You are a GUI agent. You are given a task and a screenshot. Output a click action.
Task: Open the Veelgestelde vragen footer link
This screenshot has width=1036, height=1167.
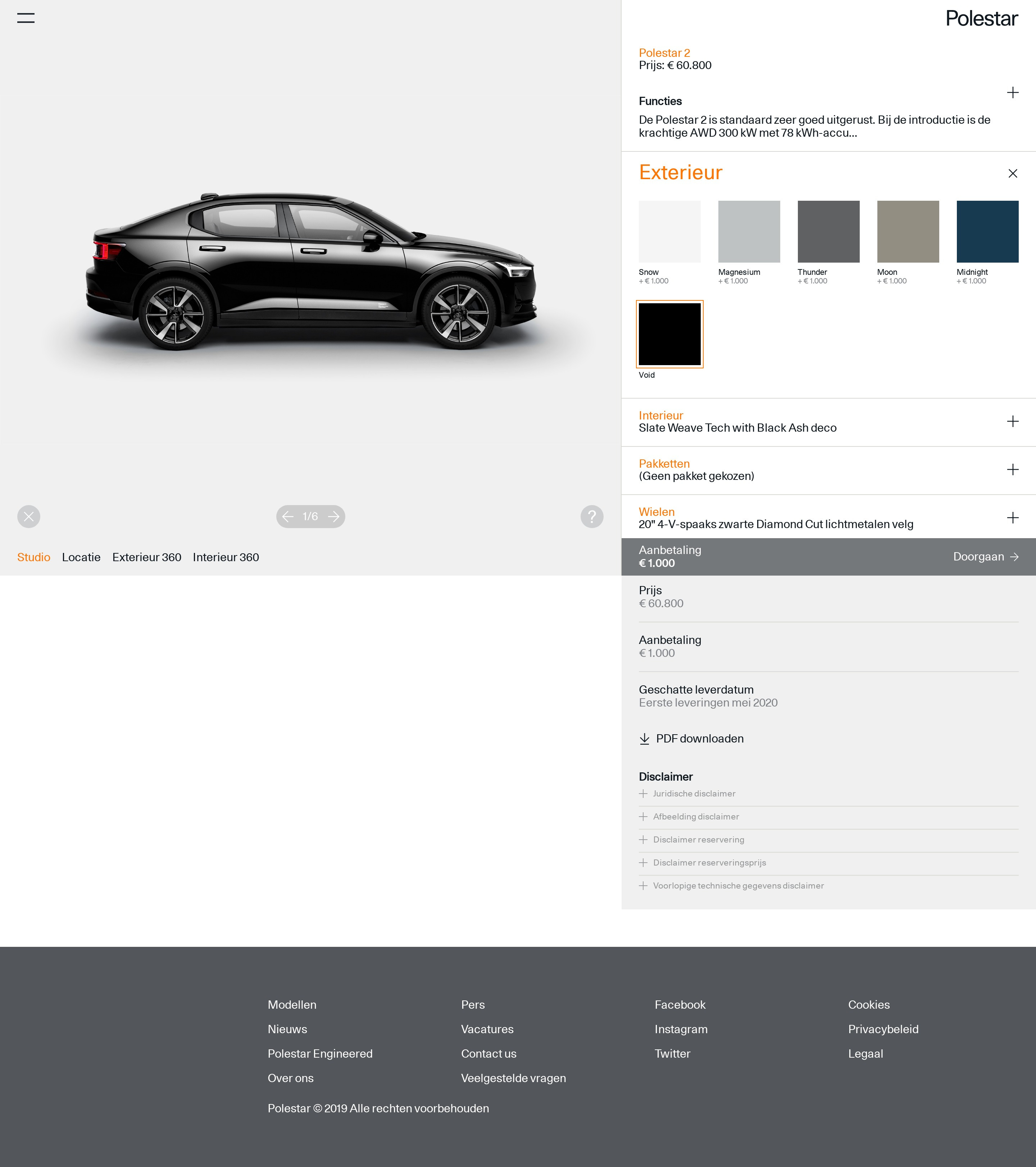(x=513, y=1077)
